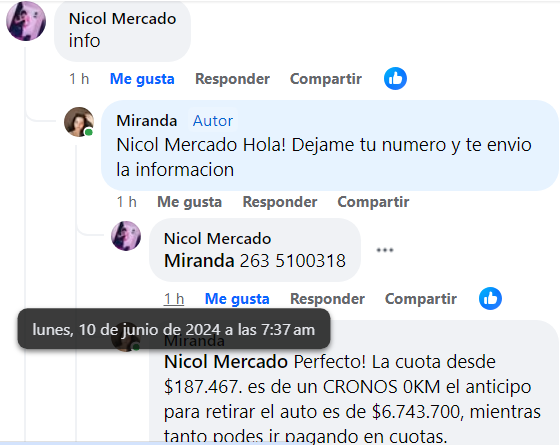Screen dimensions: 560x445
Task: Click 'Responder' under Miranda's author reply
Action: (x=280, y=202)
